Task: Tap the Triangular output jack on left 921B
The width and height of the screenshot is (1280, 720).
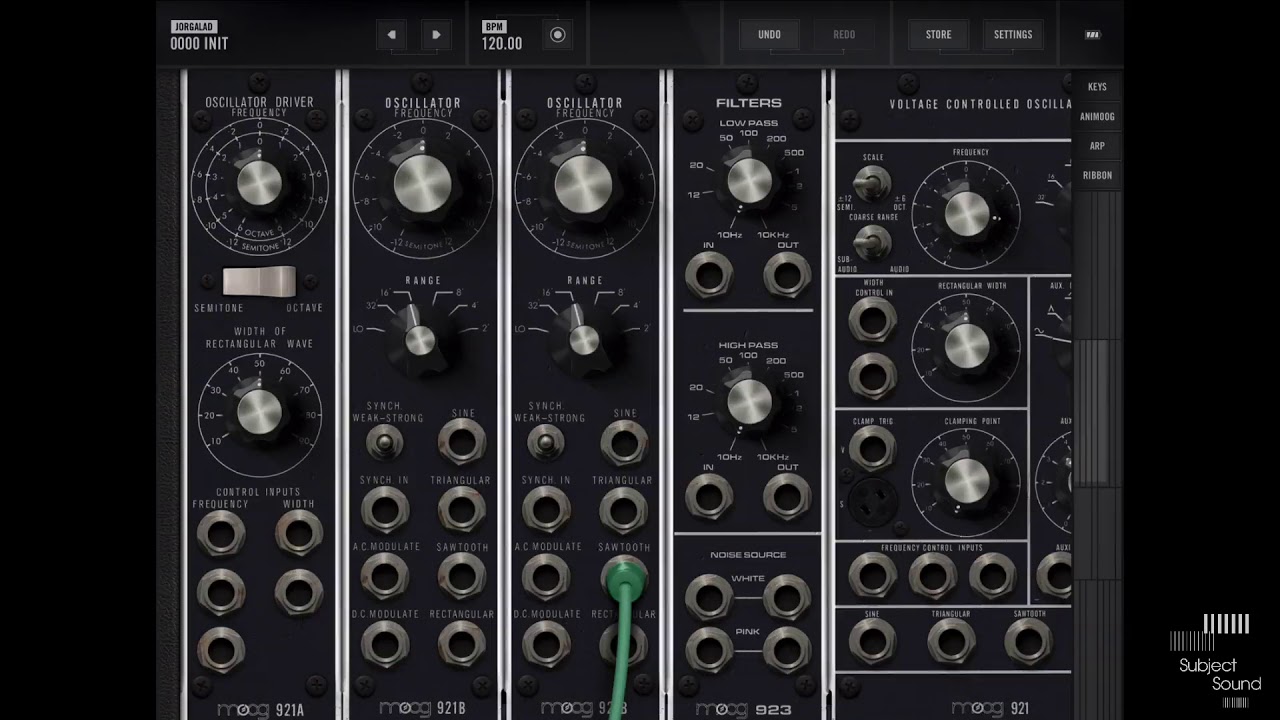Action: coord(461,509)
